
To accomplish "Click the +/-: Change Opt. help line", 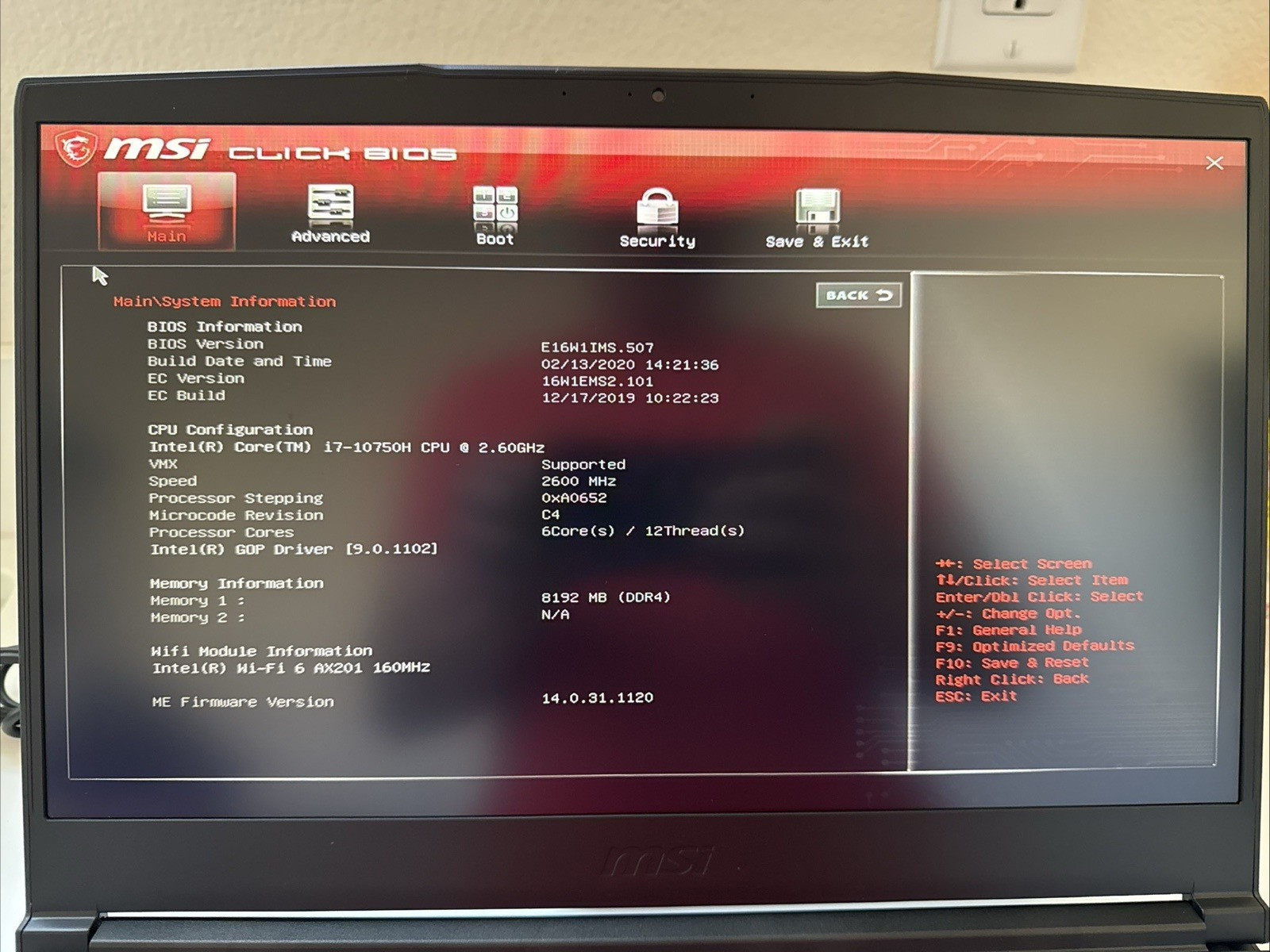I will pyautogui.click(x=1008, y=613).
